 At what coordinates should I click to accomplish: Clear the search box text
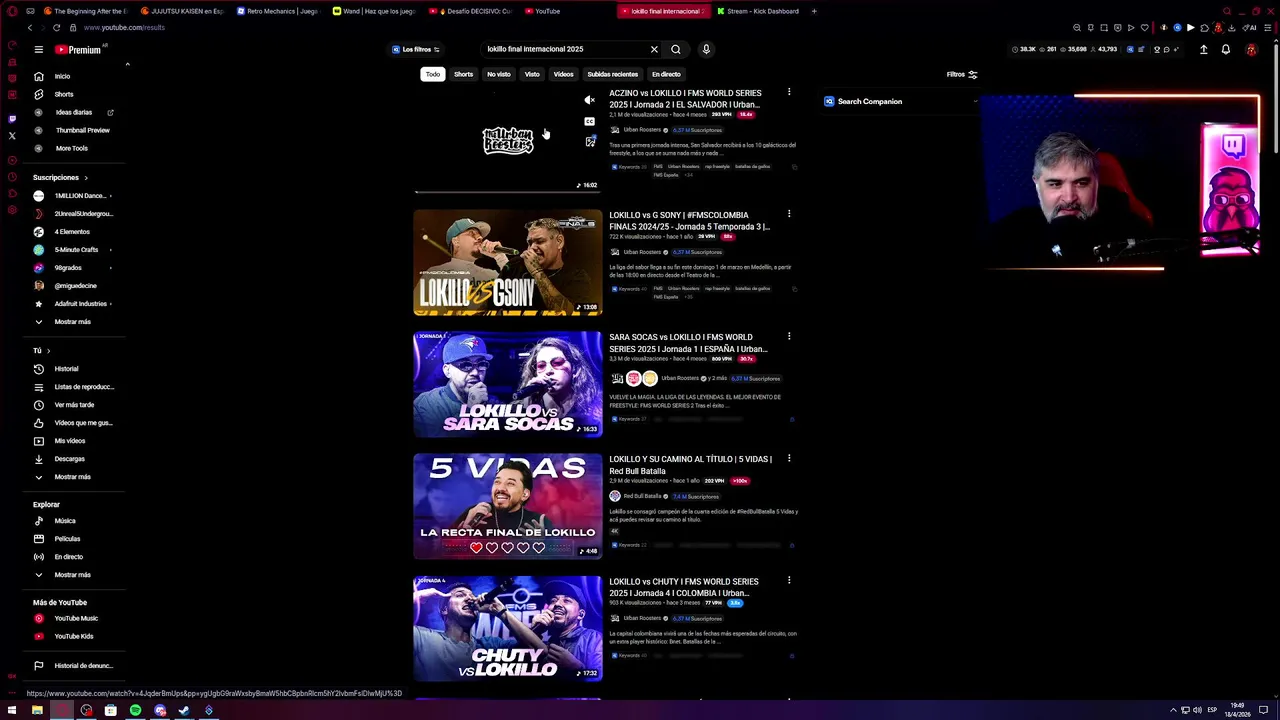coord(654,49)
